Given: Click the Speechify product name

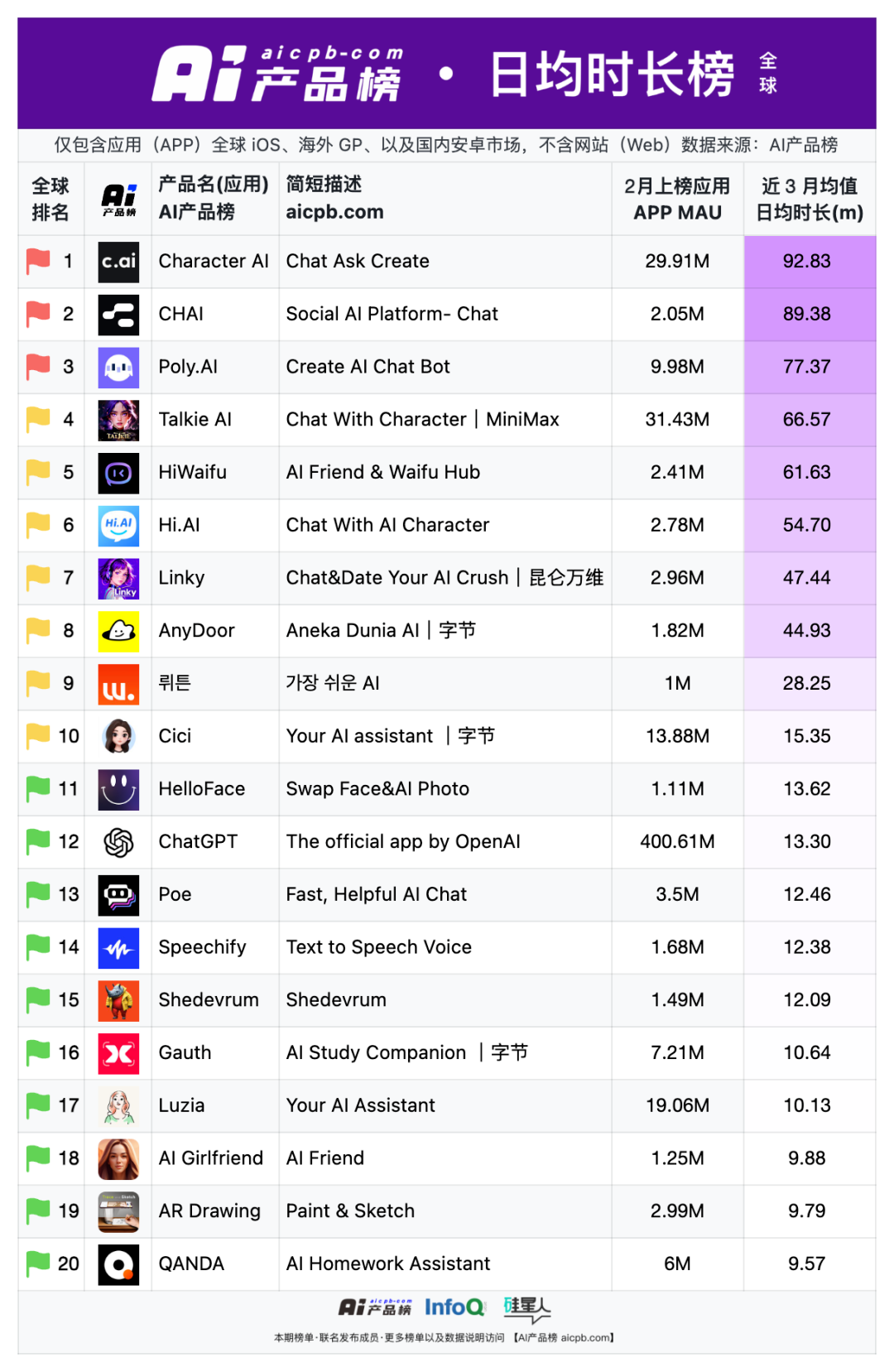Looking at the screenshot, I should click(202, 948).
